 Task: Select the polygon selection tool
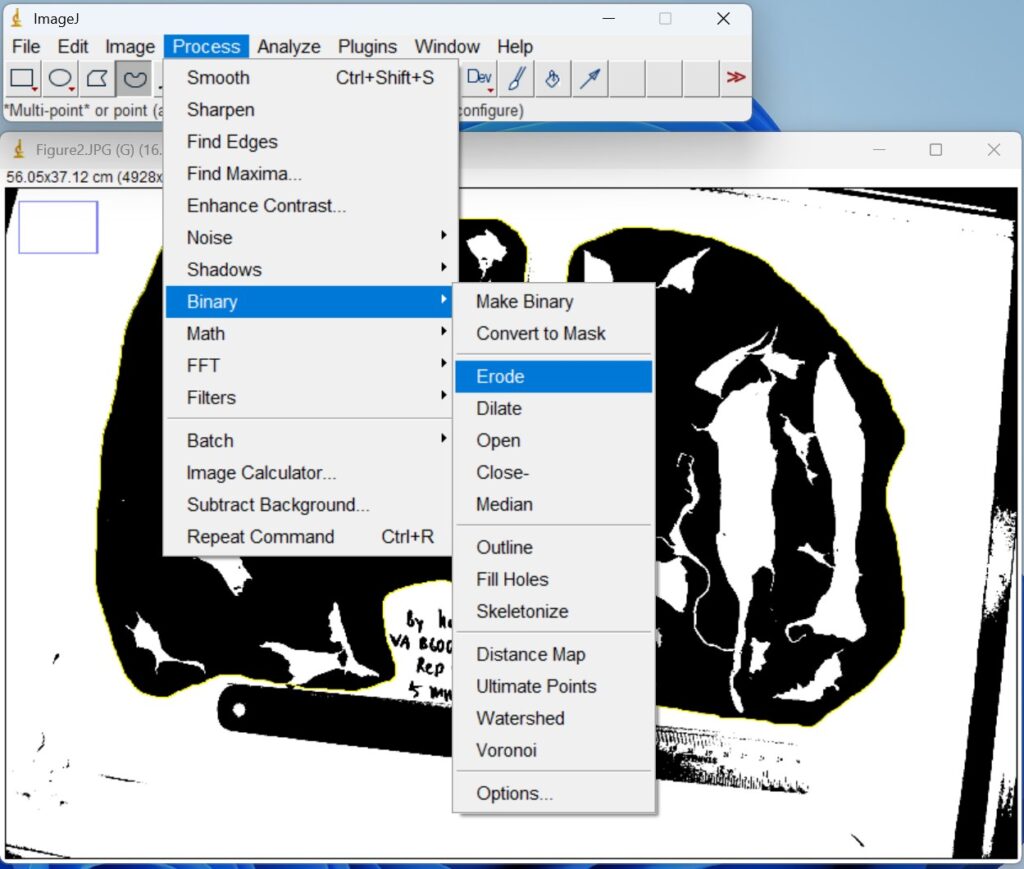pyautogui.click(x=96, y=78)
